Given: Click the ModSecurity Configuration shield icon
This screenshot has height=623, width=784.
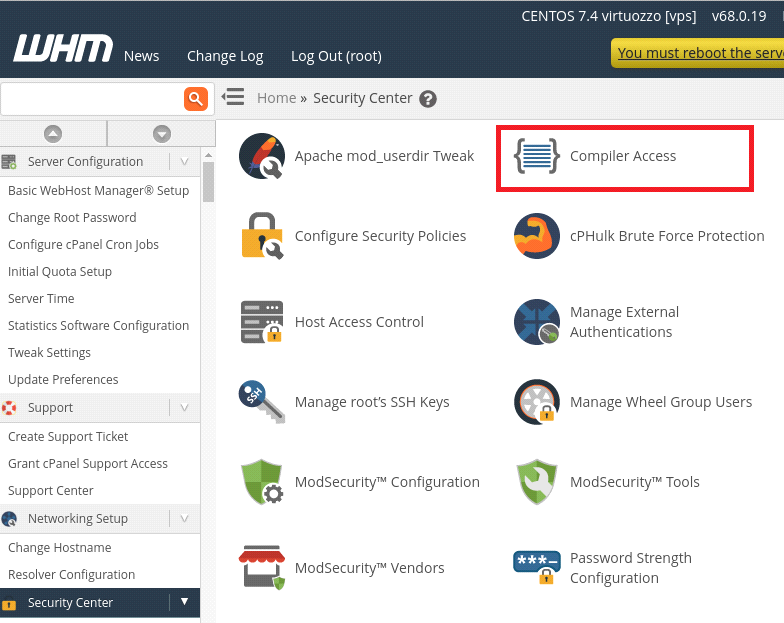Looking at the screenshot, I should [x=262, y=482].
